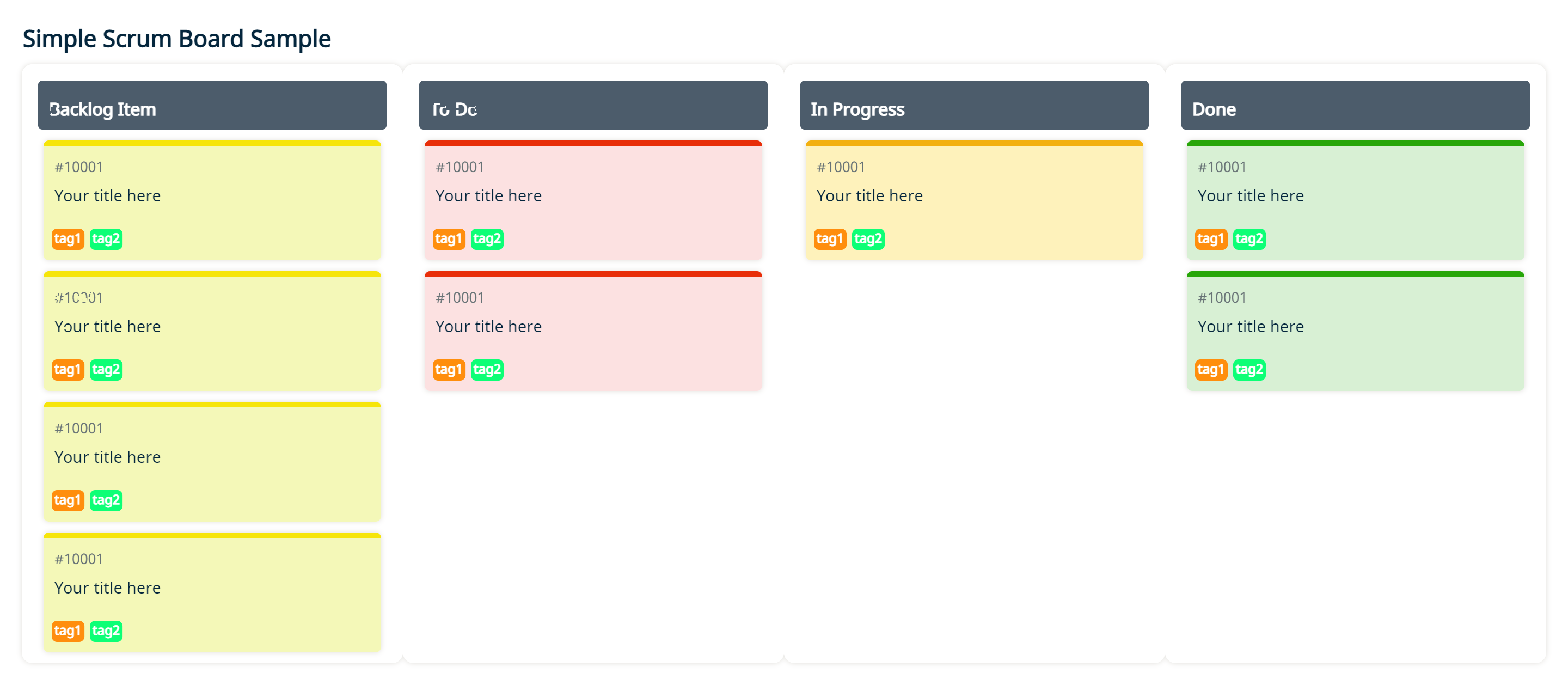Click the tag1 badge on the In Progress card
This screenshot has width=1568, height=685.
(830, 238)
